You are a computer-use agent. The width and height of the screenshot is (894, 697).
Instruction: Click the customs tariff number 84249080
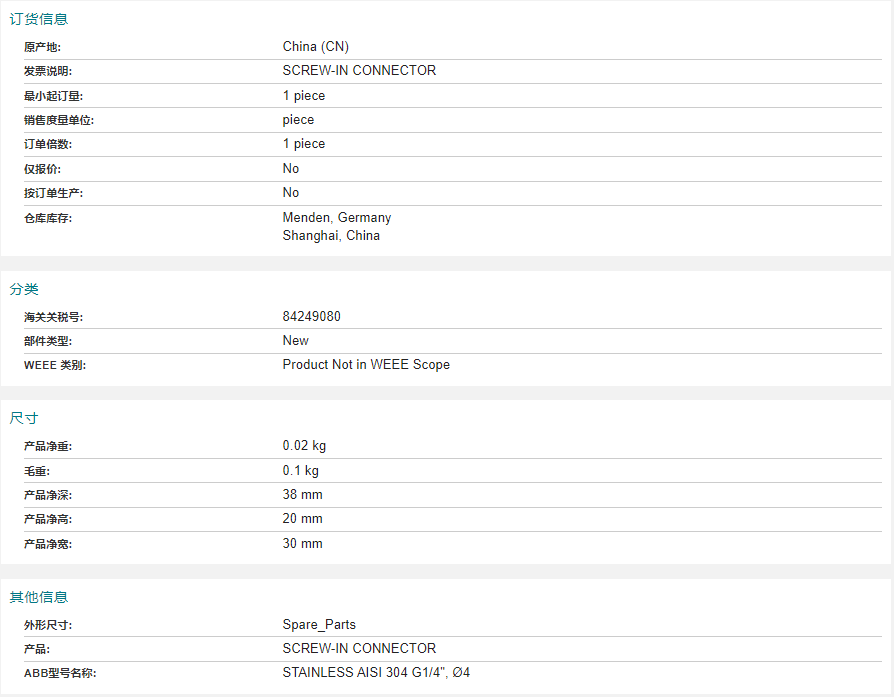312,316
